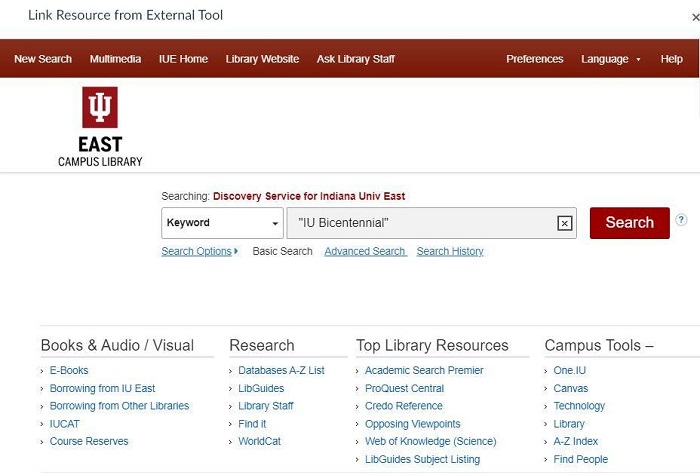Open WorldCat
Image resolution: width=700 pixels, height=475 pixels.
click(x=259, y=442)
